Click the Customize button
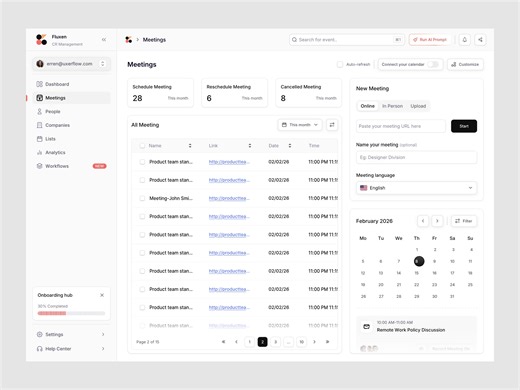The height and width of the screenshot is (390, 520). [x=465, y=64]
